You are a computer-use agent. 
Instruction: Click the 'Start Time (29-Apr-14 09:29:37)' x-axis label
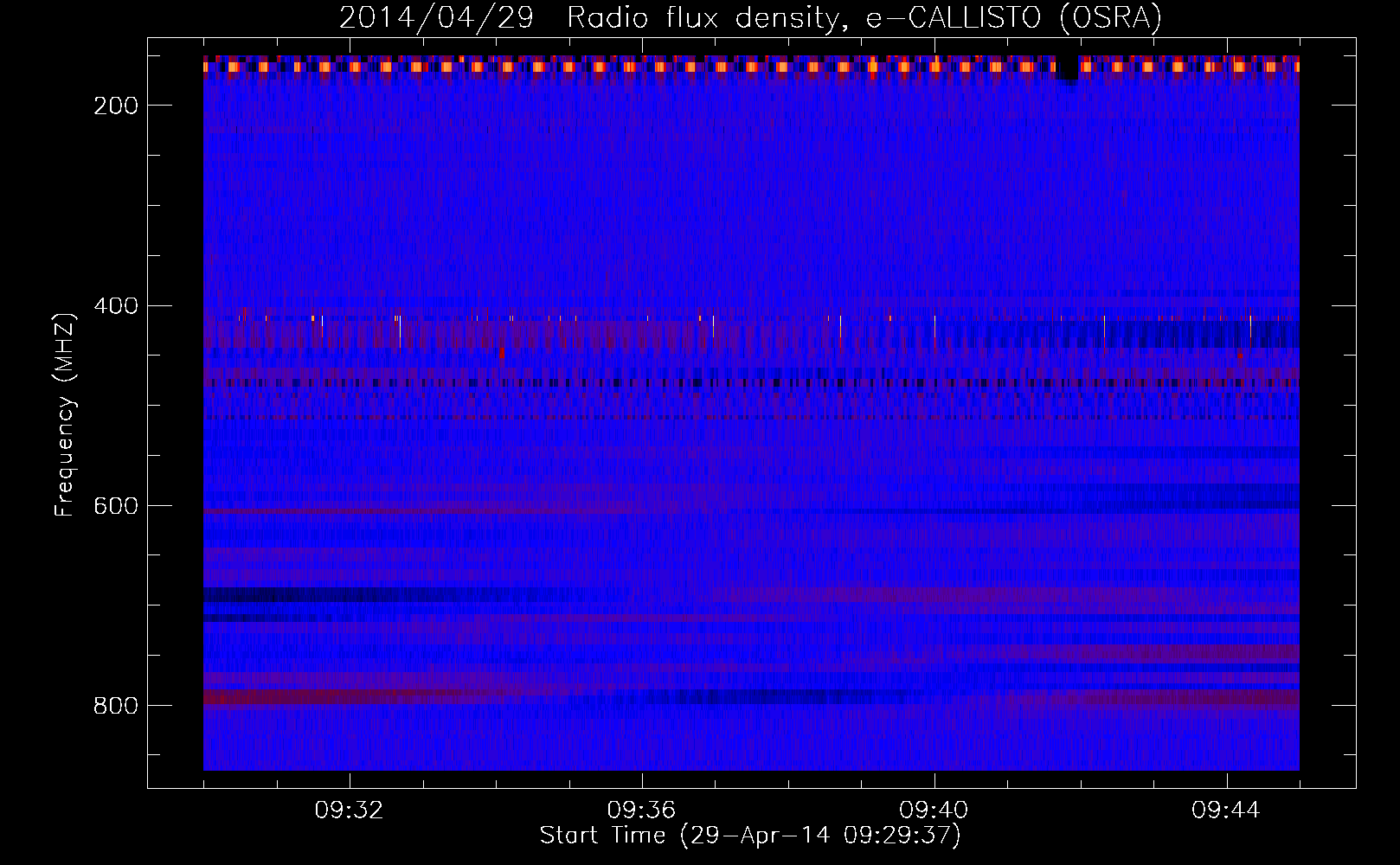(x=750, y=836)
